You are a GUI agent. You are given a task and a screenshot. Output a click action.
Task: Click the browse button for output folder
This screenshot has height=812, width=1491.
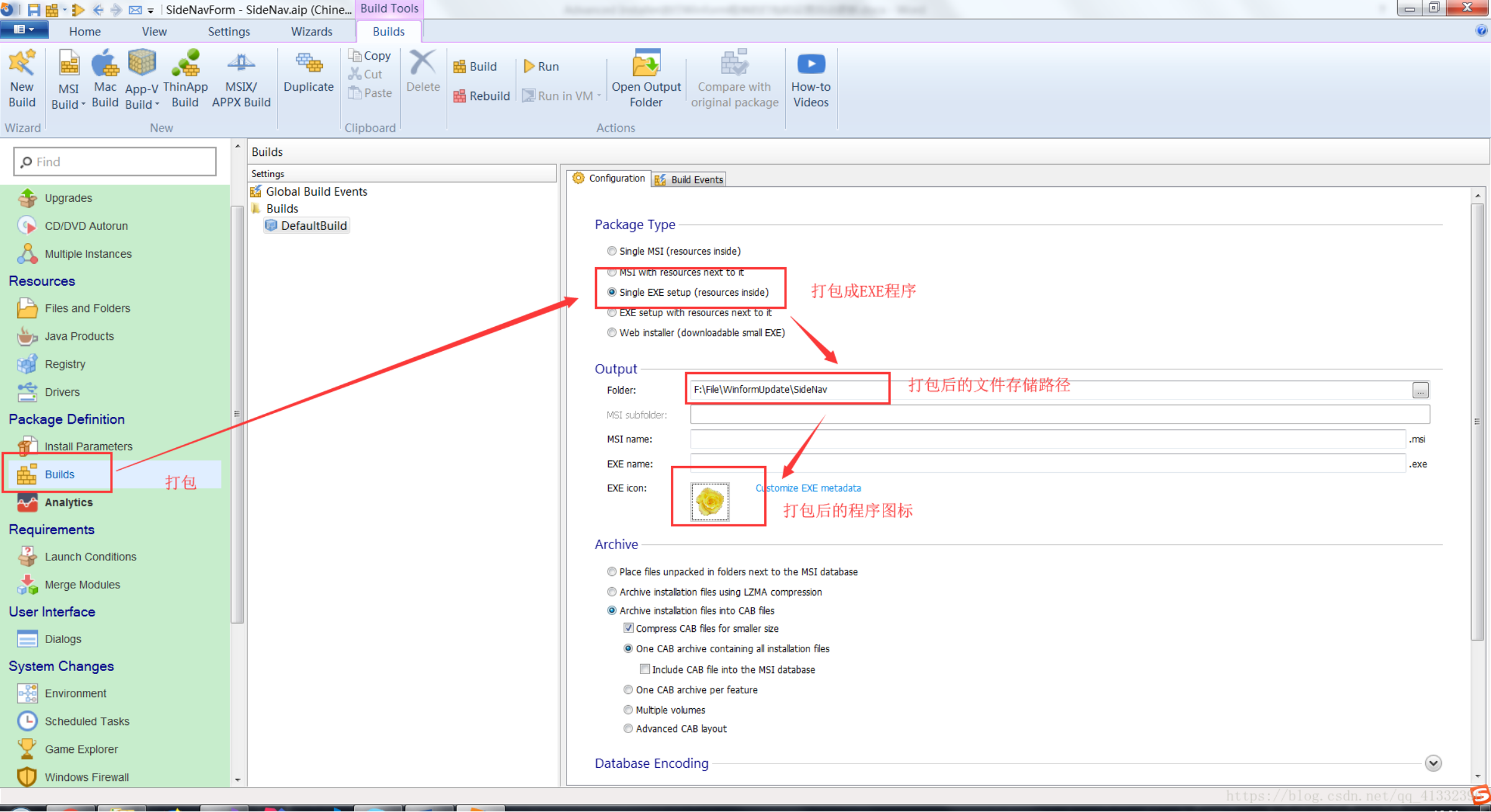click(x=1420, y=390)
